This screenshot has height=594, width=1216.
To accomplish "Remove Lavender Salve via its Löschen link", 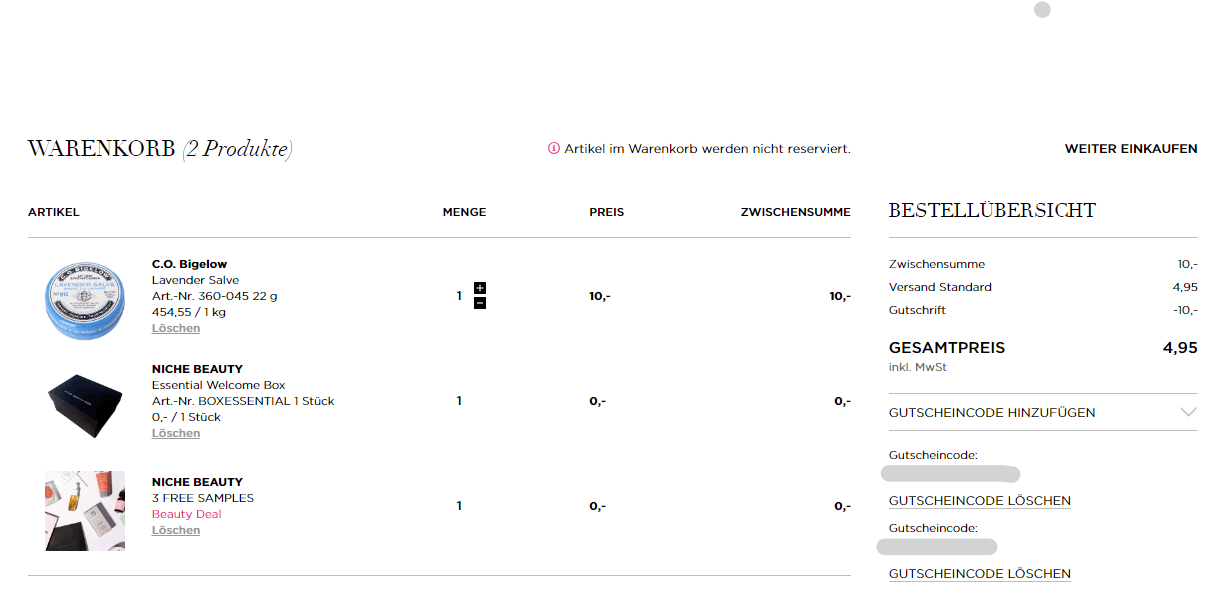I will pos(176,328).
